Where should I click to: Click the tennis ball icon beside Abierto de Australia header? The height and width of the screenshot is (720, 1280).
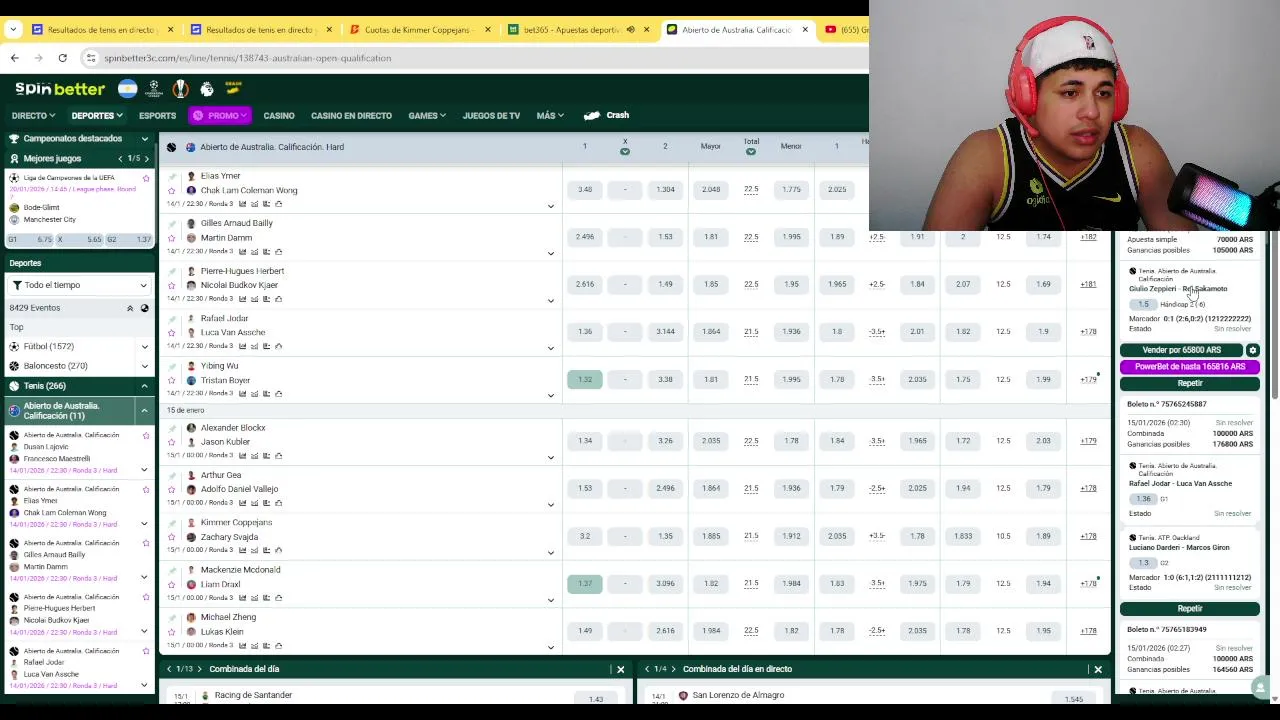coord(171,147)
